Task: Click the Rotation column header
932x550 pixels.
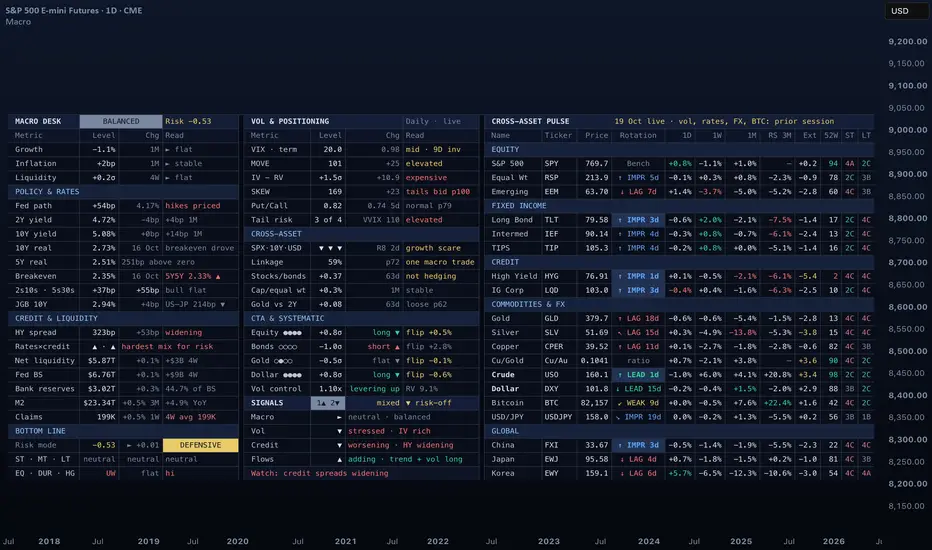Action: (638, 136)
